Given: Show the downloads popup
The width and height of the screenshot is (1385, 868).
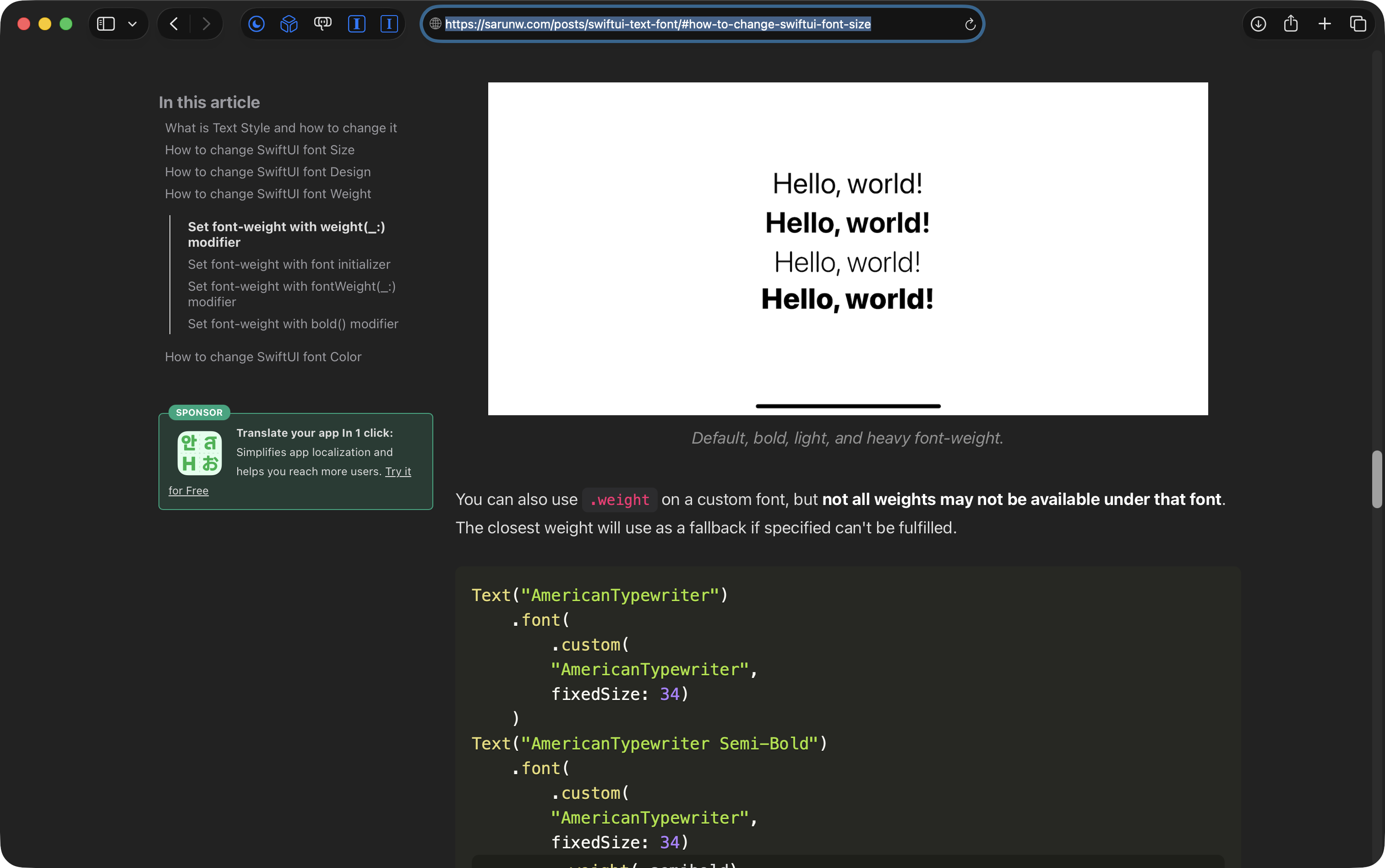Looking at the screenshot, I should coord(1258,23).
